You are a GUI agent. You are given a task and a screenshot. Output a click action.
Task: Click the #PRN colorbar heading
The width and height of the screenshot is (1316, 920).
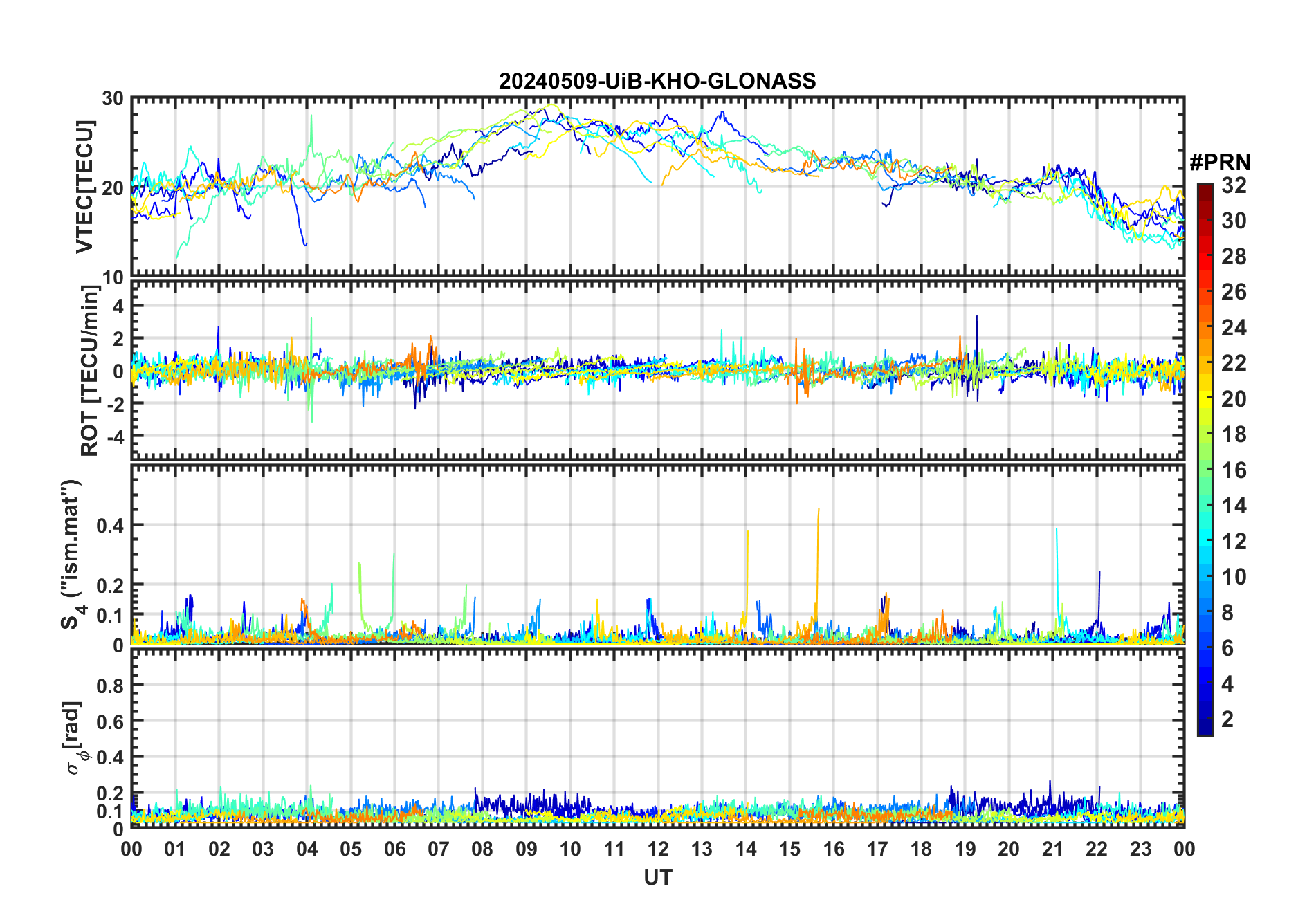click(1221, 163)
